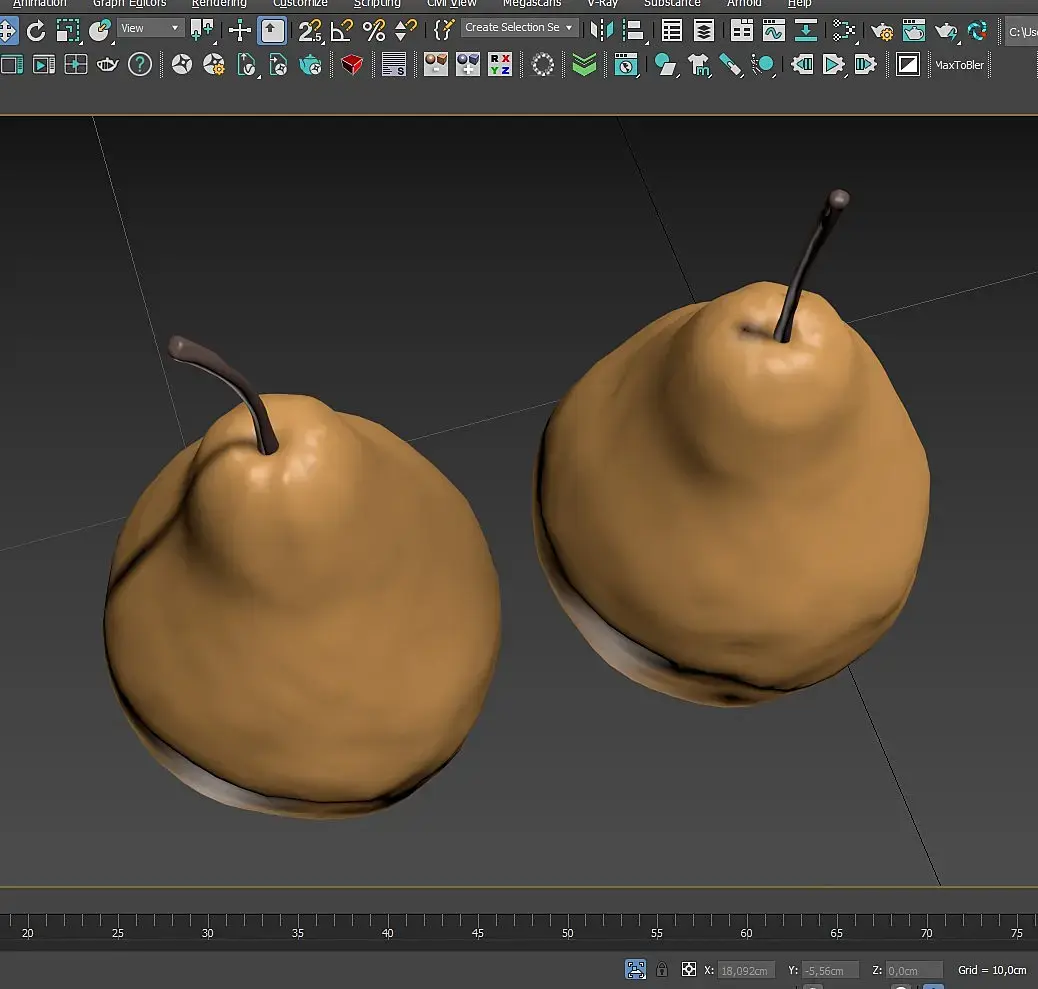Screen dimensions: 1038x989
Task: Click the MaxToBlender button
Action: point(959,65)
